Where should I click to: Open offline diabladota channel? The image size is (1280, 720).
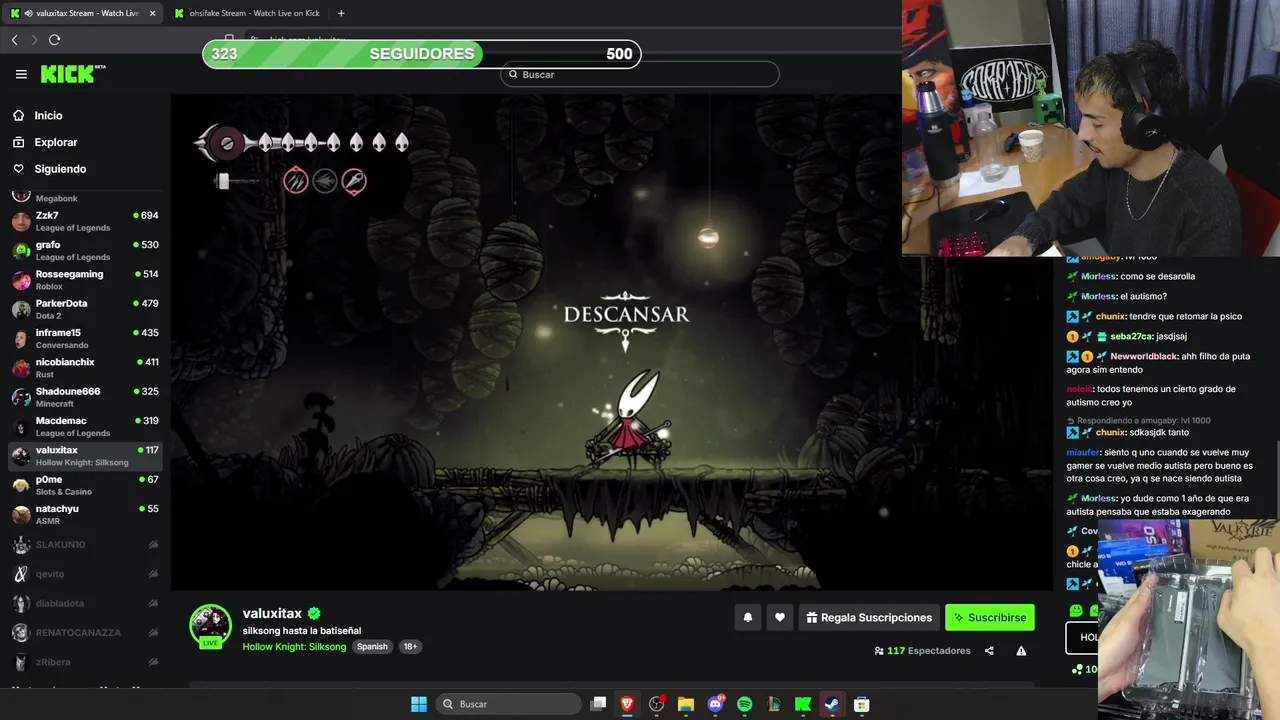[85, 603]
